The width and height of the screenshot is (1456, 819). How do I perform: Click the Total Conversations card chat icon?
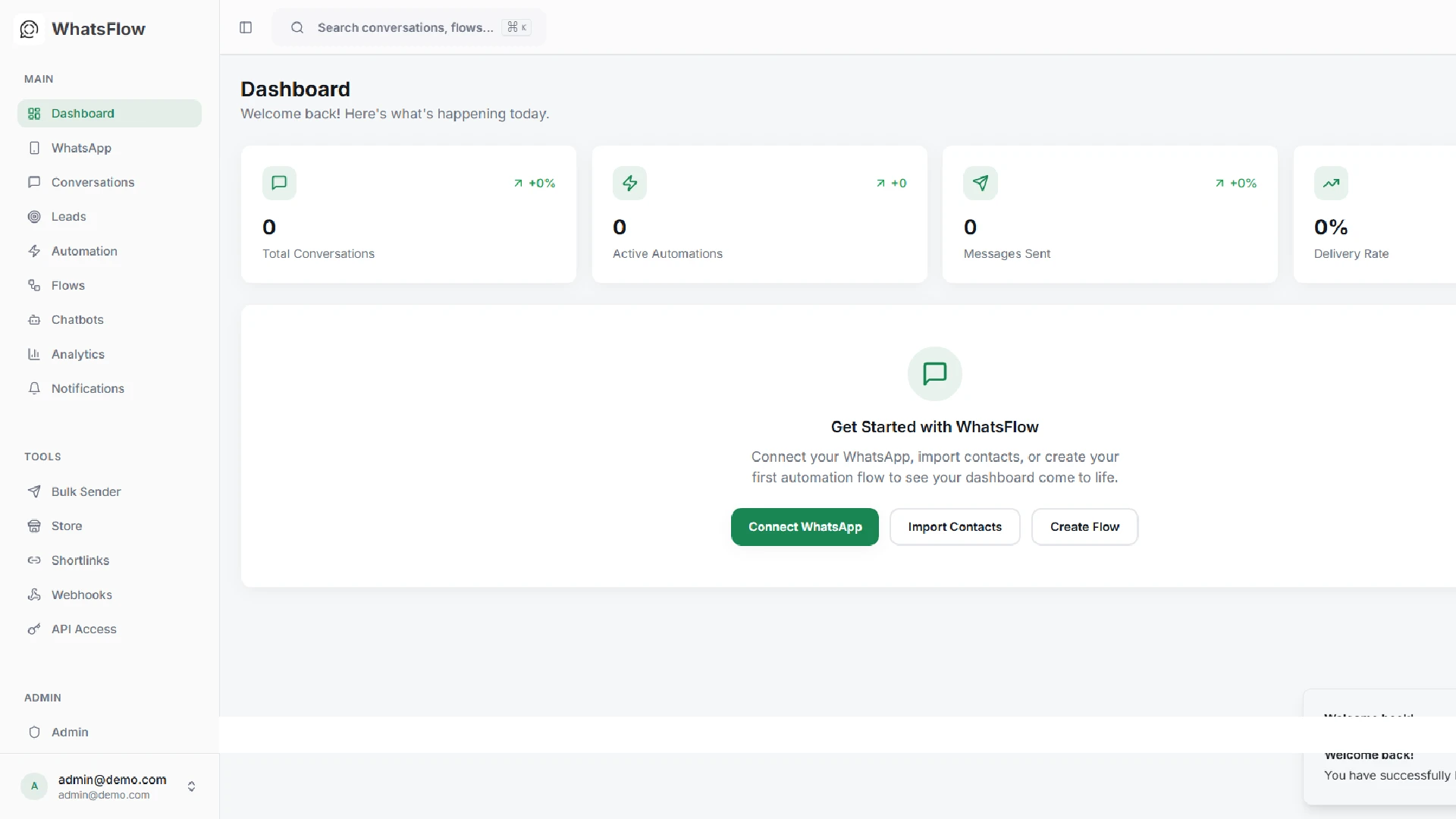click(279, 183)
